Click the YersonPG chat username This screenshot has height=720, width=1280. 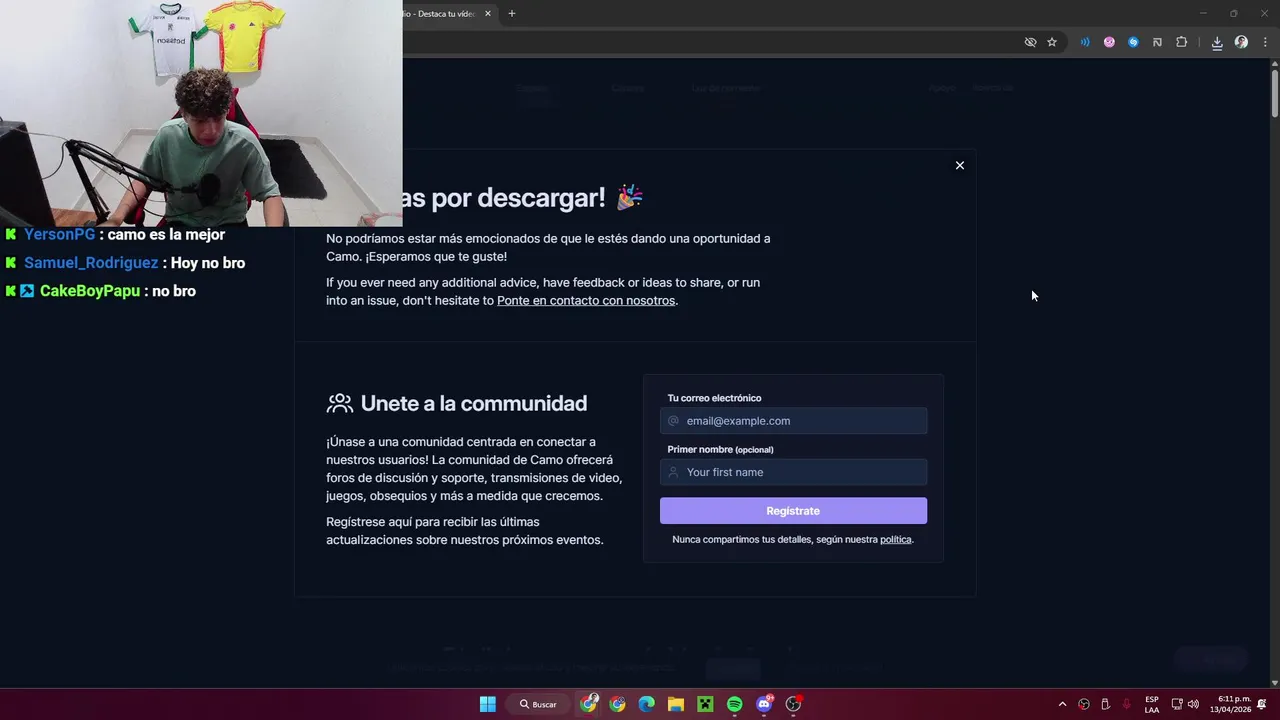(60, 234)
